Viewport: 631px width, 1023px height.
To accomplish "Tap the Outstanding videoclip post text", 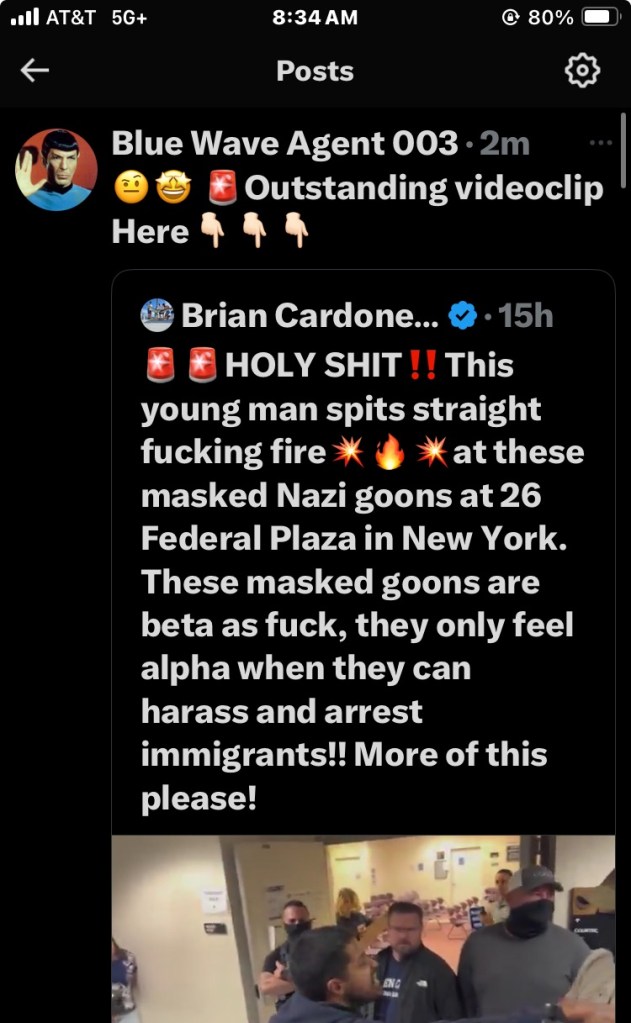I will tap(424, 187).
